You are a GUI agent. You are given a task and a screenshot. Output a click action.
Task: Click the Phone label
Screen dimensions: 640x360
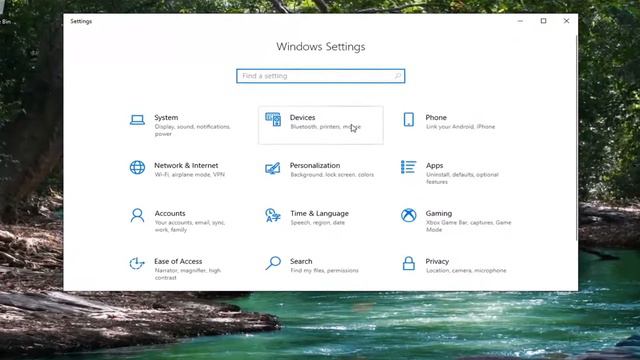point(436,118)
